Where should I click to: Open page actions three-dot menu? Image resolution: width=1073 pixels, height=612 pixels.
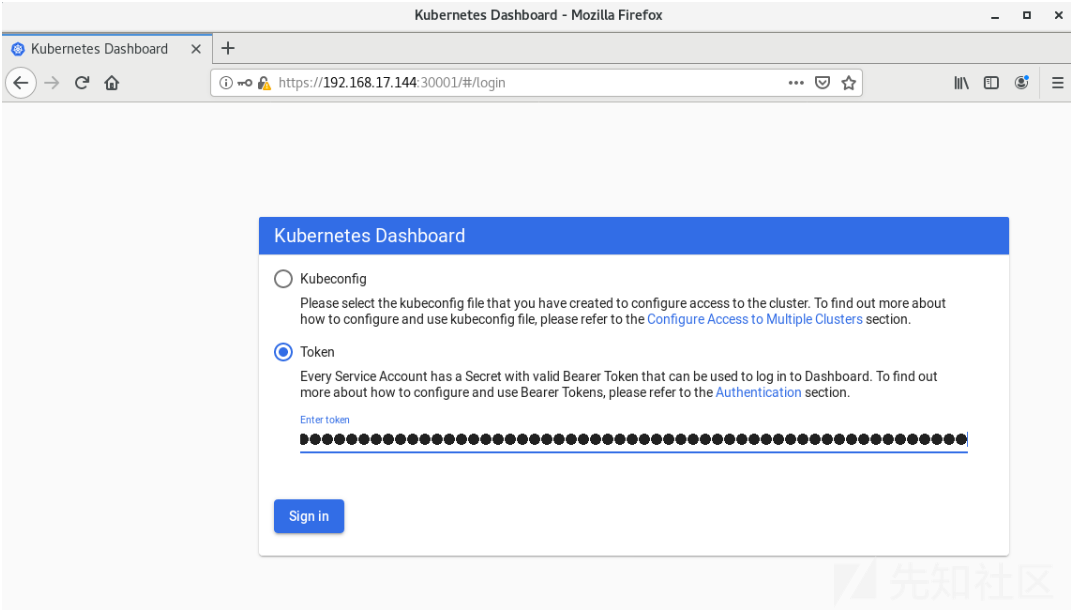[x=796, y=83]
